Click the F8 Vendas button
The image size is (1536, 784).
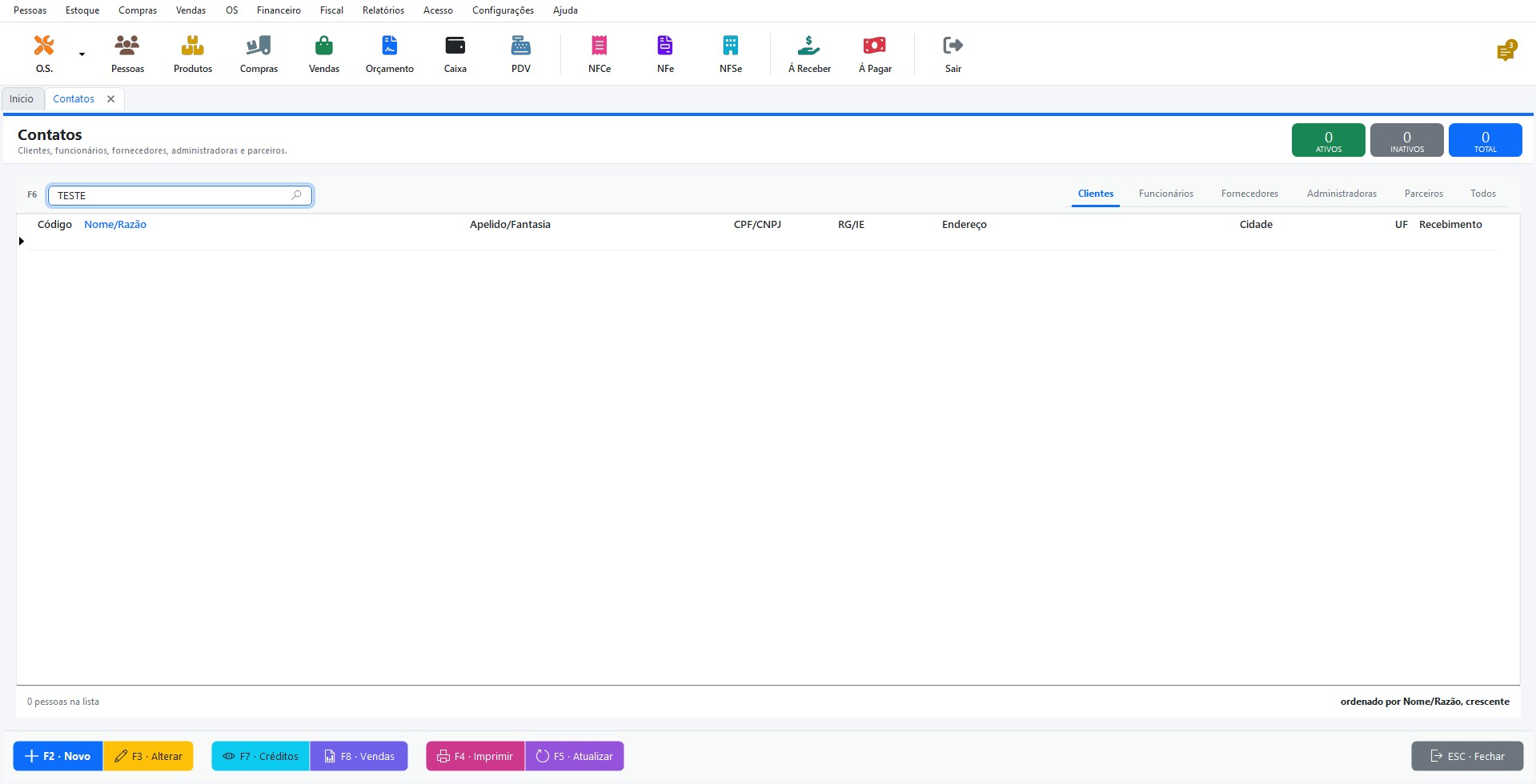(359, 756)
